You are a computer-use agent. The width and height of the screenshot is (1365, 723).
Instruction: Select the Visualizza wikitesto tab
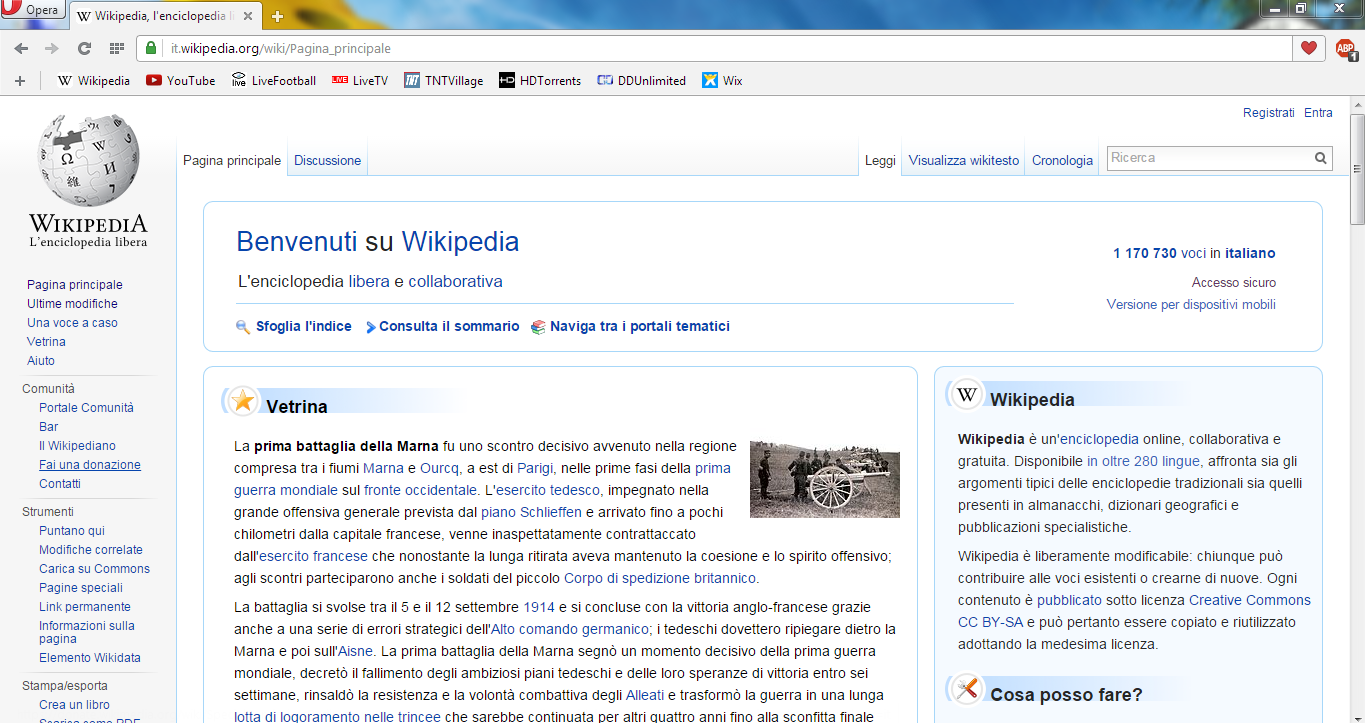(x=963, y=160)
